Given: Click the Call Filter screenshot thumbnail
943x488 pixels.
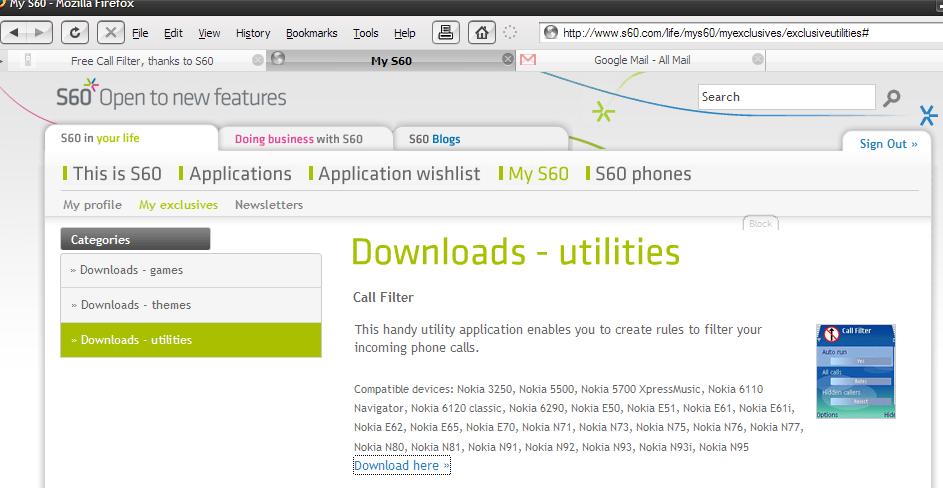Looking at the screenshot, I should point(855,370).
